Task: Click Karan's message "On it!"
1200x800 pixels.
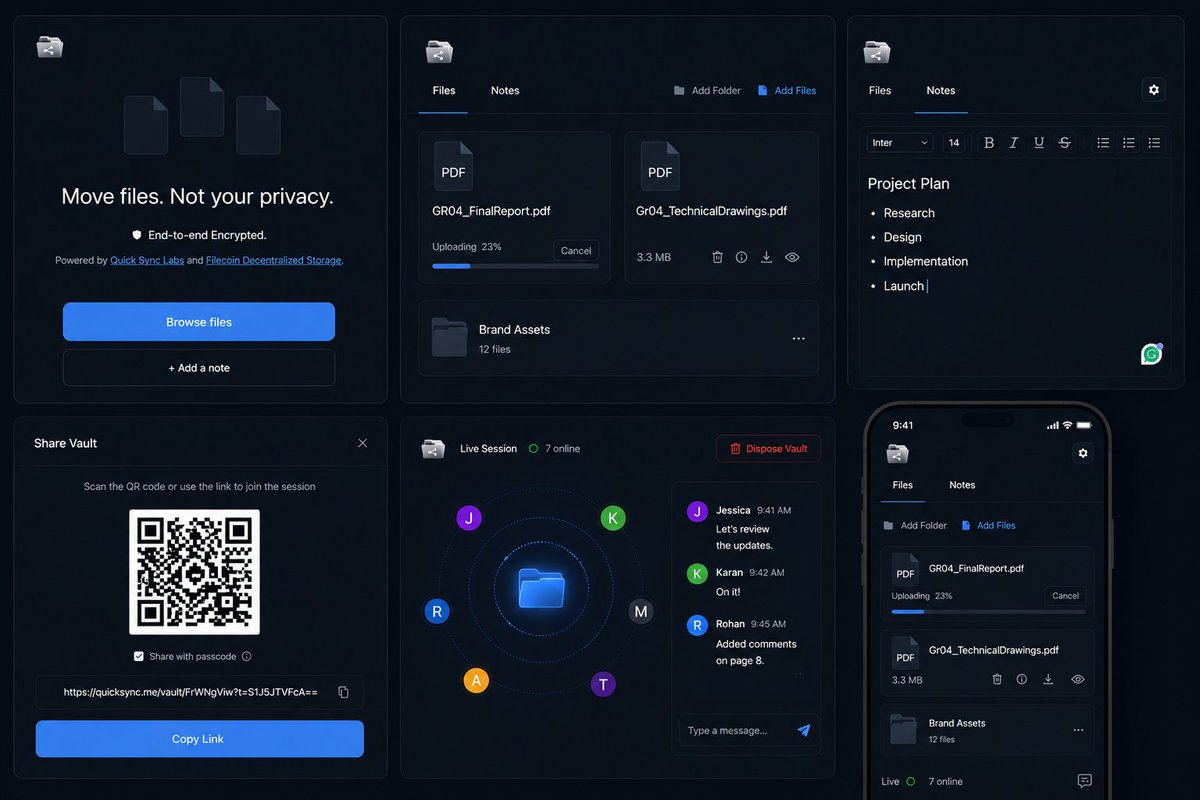Action: click(x=728, y=592)
